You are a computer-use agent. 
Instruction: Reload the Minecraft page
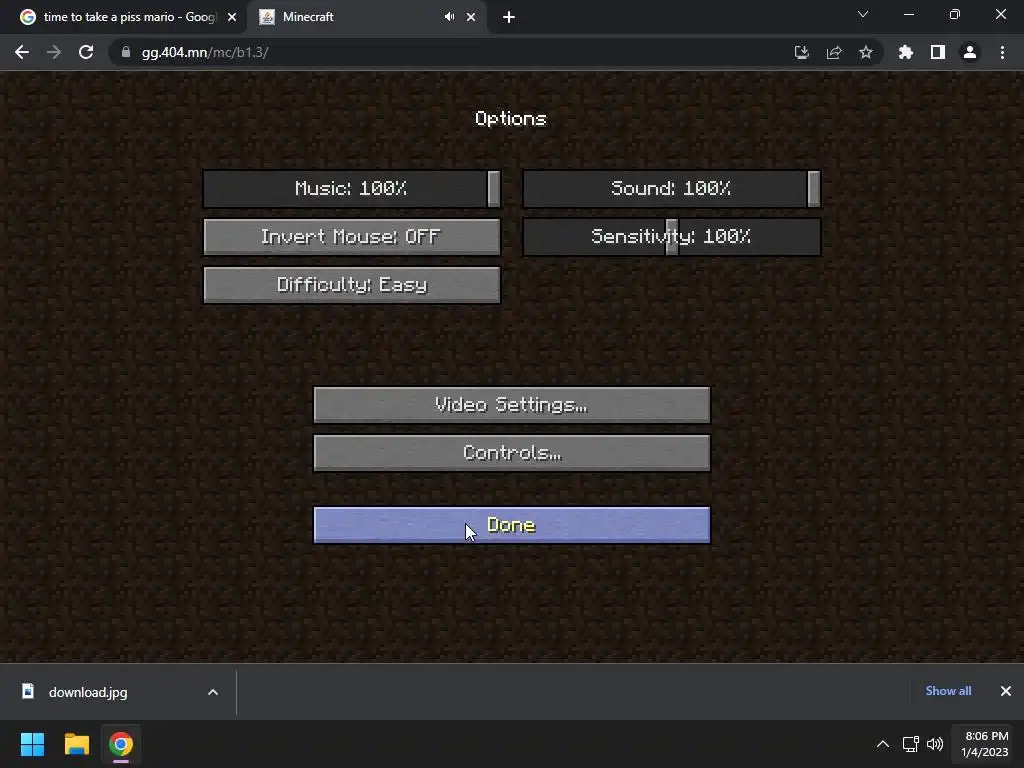(x=86, y=52)
